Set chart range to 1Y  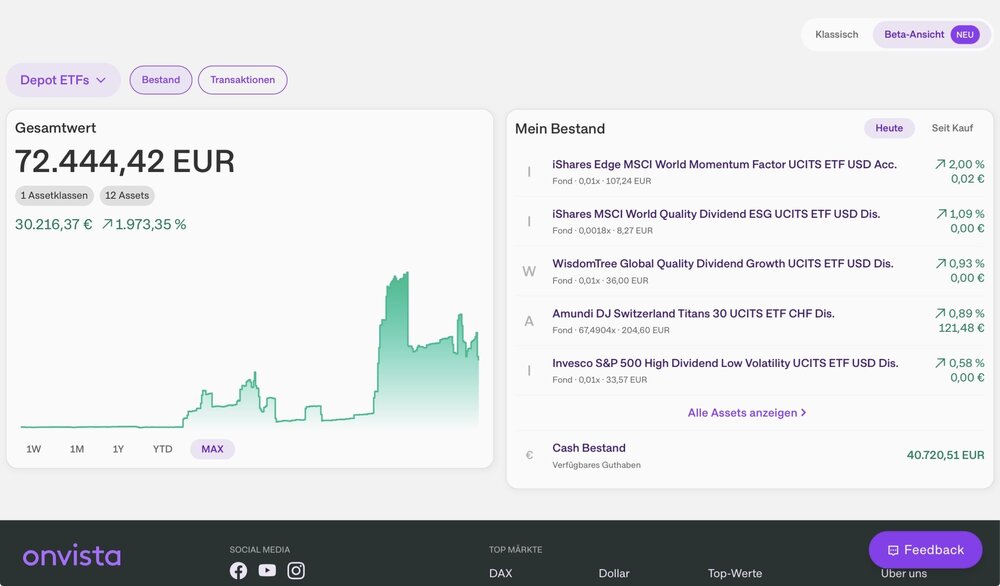tap(118, 449)
